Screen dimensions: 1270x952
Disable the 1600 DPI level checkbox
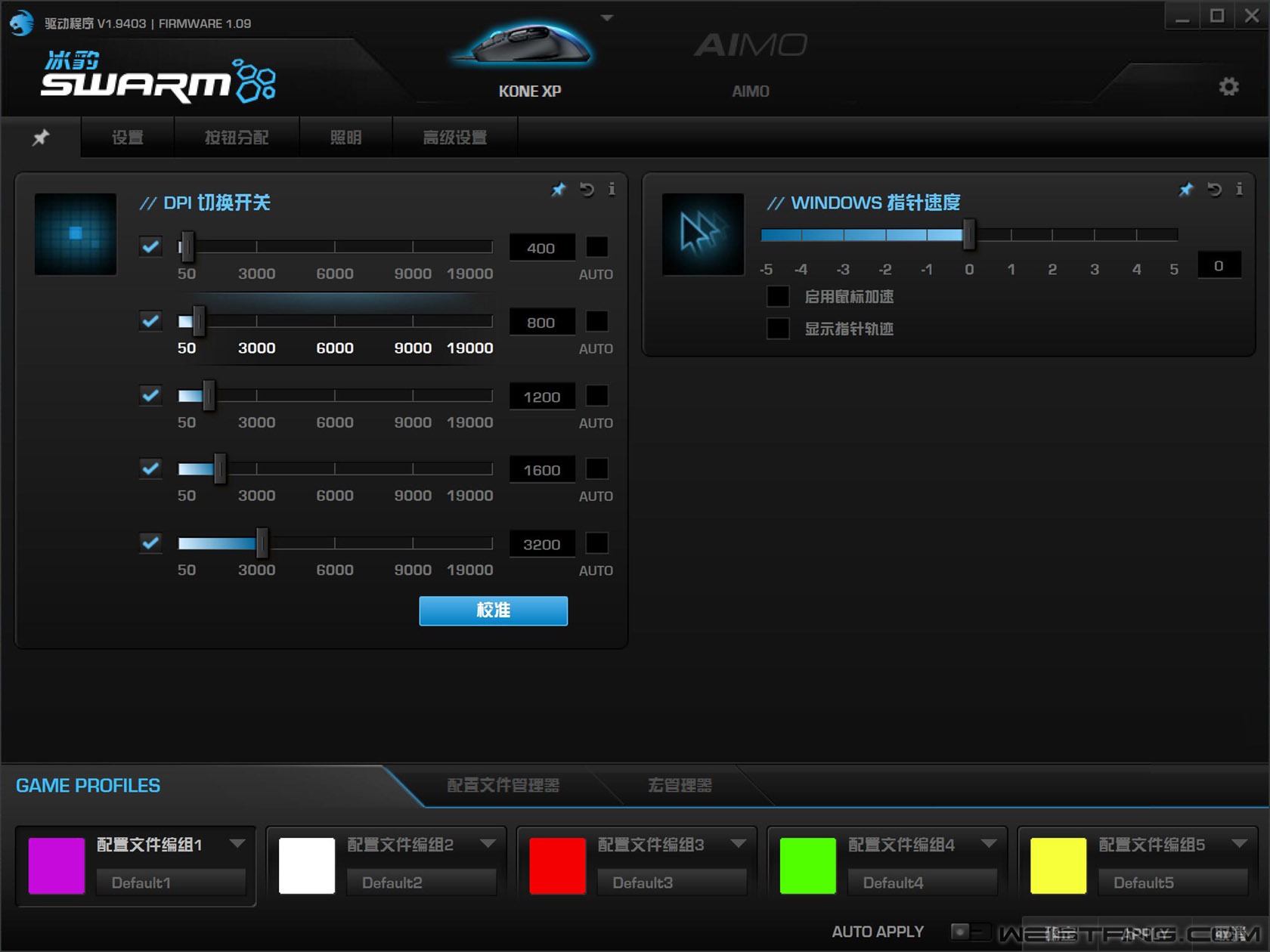tap(150, 468)
